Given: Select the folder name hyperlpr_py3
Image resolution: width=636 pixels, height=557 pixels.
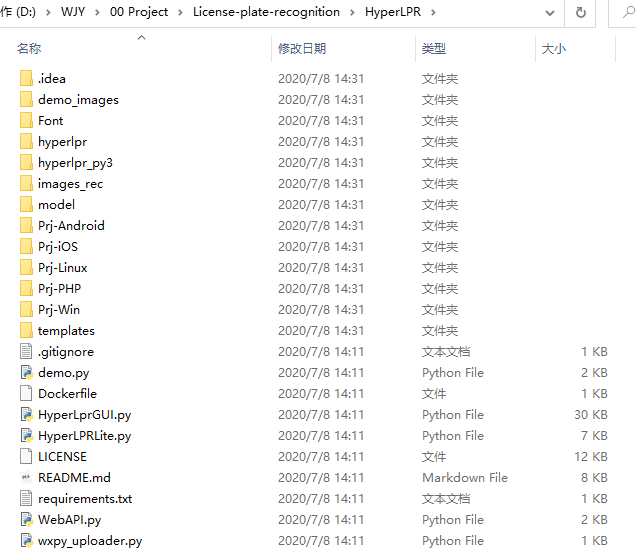Looking at the screenshot, I should click(x=75, y=163).
